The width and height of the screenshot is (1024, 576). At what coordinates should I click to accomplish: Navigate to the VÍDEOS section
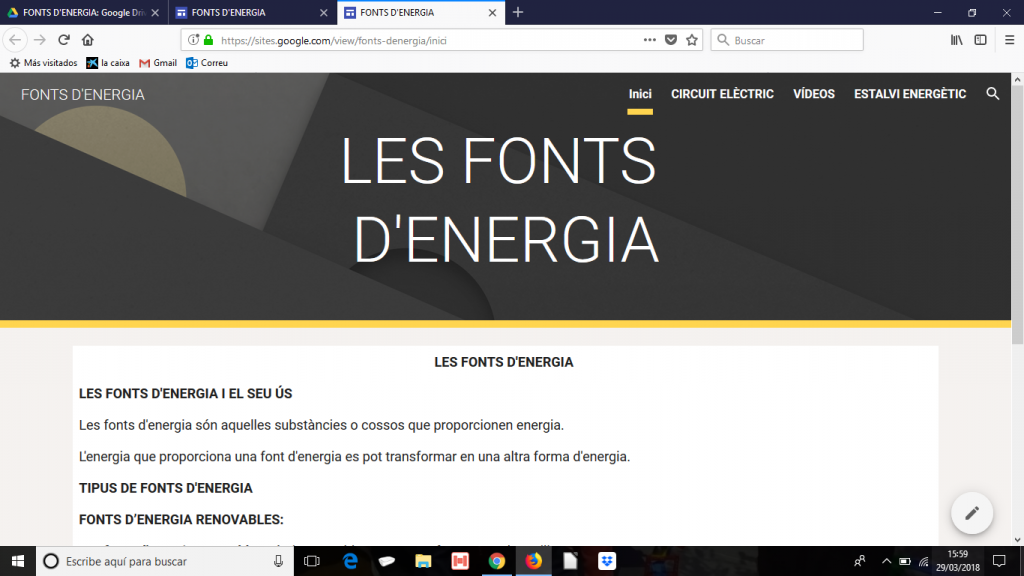(x=813, y=94)
